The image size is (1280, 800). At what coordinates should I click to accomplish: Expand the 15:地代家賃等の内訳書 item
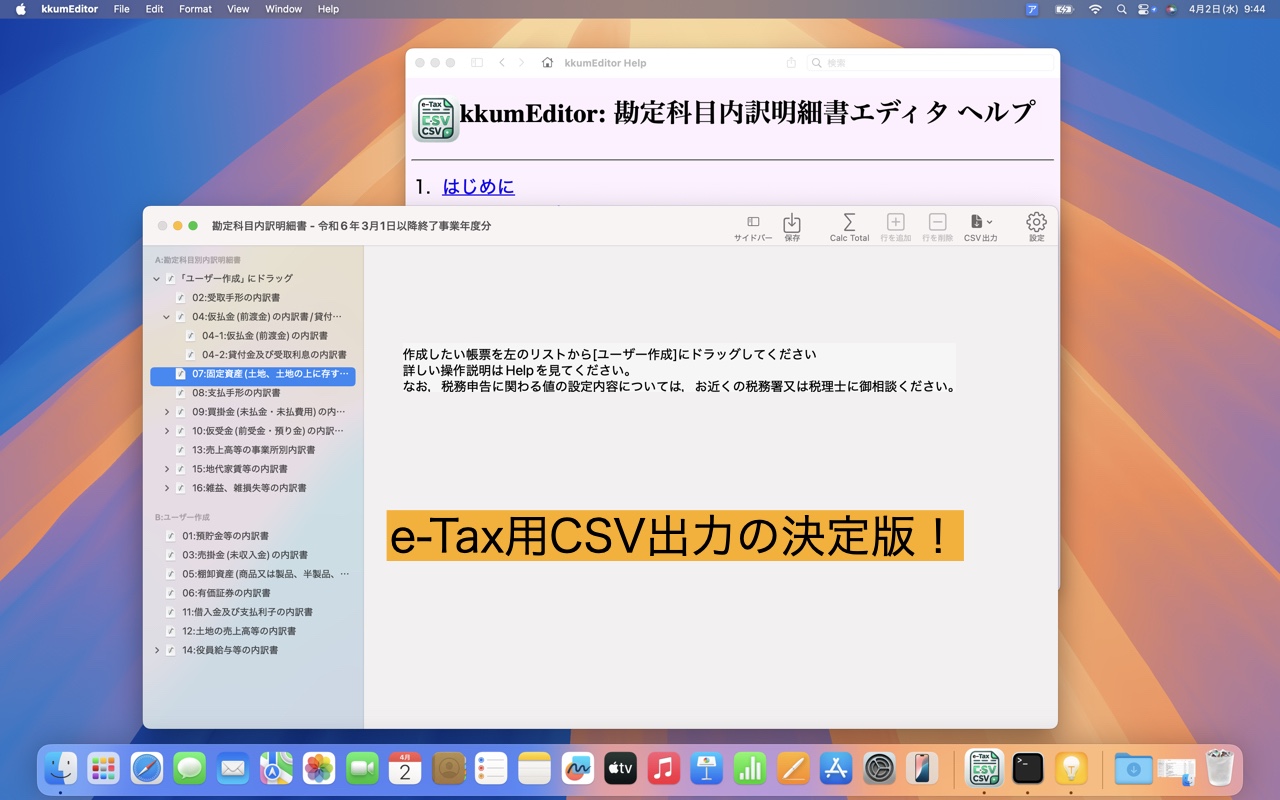(x=167, y=469)
